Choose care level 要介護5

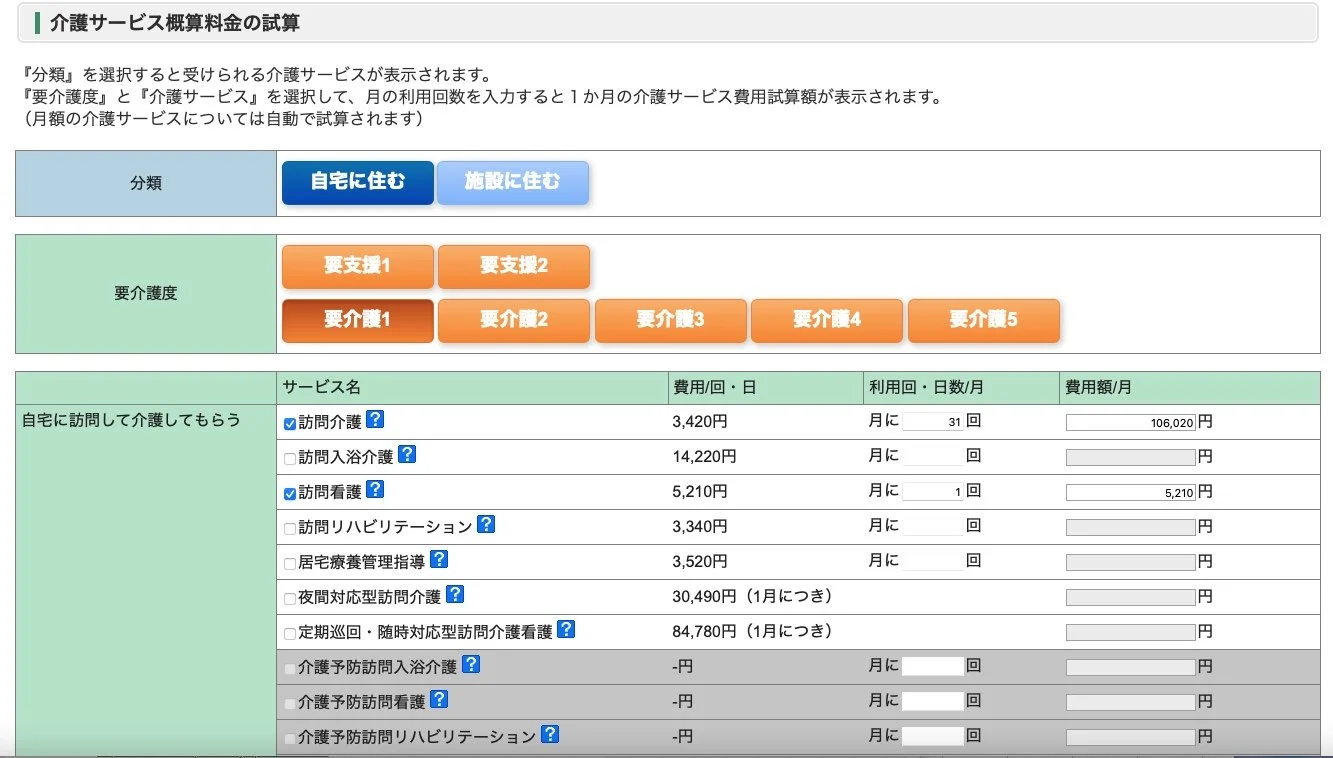coord(984,321)
